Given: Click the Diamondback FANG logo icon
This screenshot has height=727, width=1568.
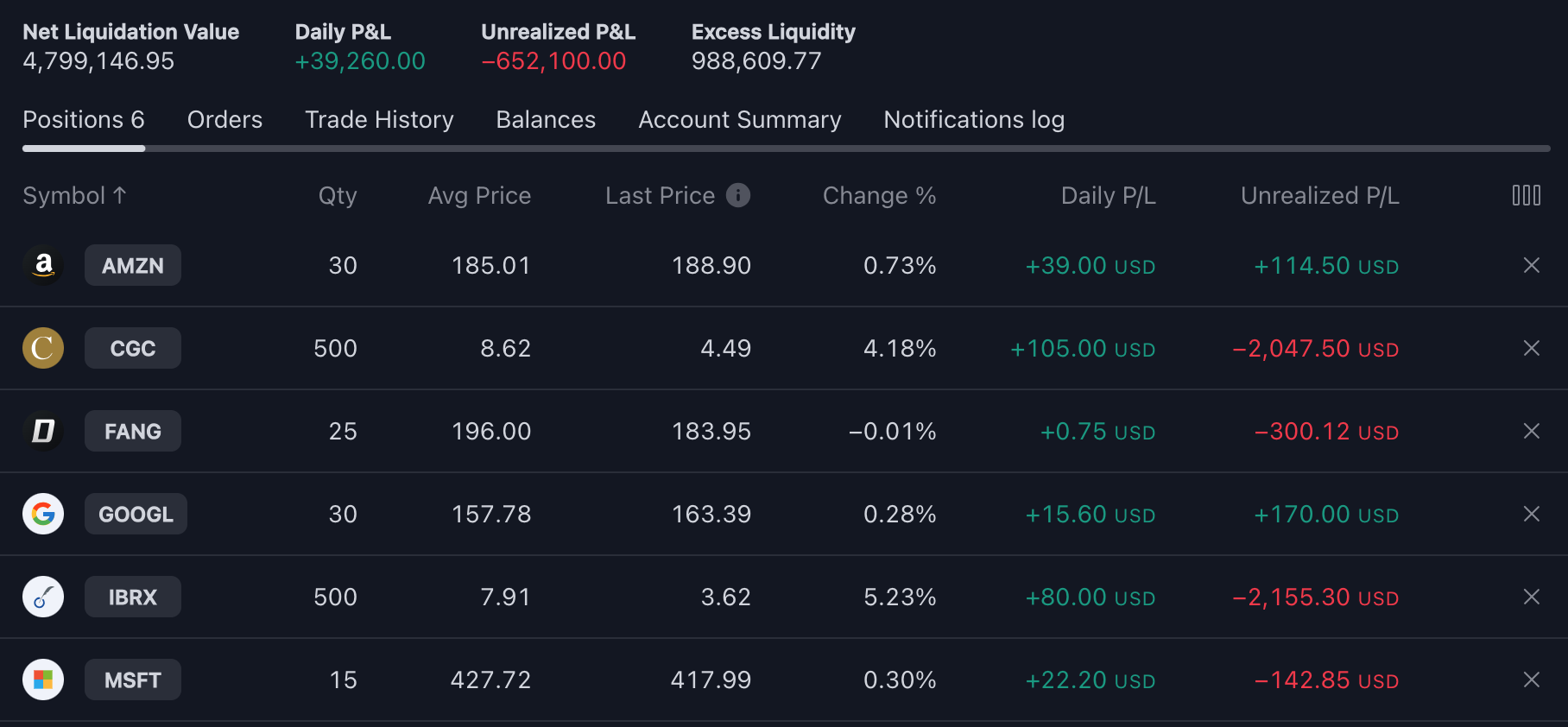Looking at the screenshot, I should [x=43, y=431].
